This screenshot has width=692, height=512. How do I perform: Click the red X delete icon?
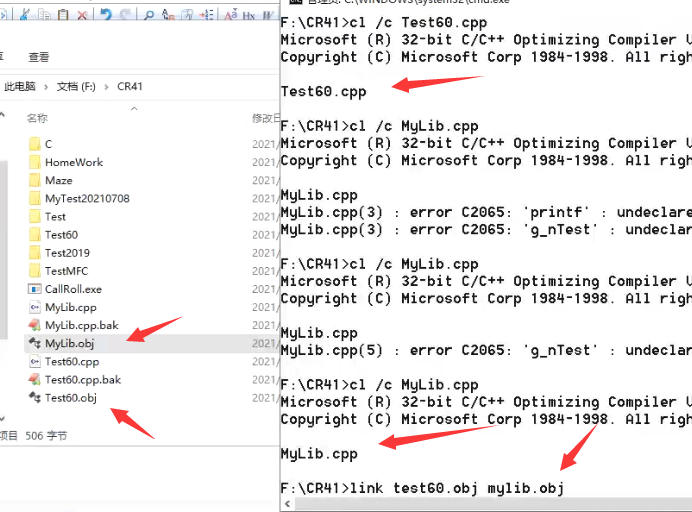[82, 14]
